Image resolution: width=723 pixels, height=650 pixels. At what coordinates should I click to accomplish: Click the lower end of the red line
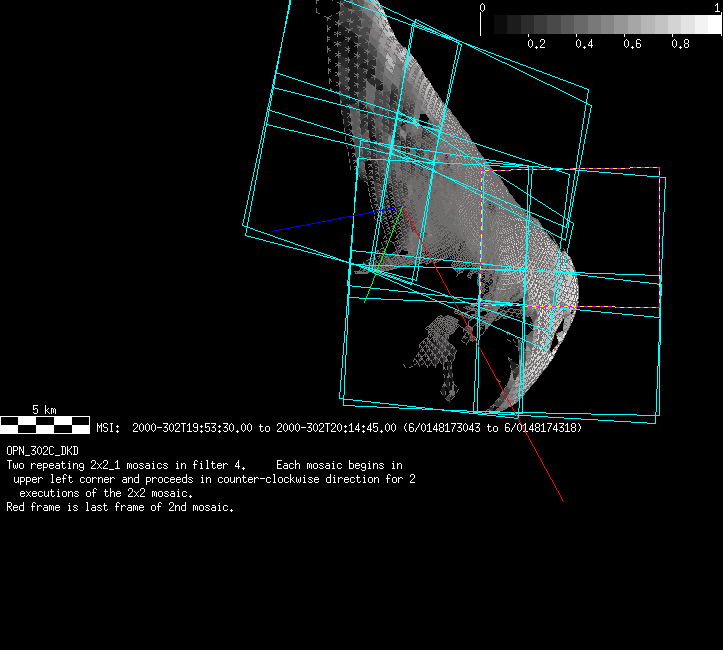click(562, 500)
